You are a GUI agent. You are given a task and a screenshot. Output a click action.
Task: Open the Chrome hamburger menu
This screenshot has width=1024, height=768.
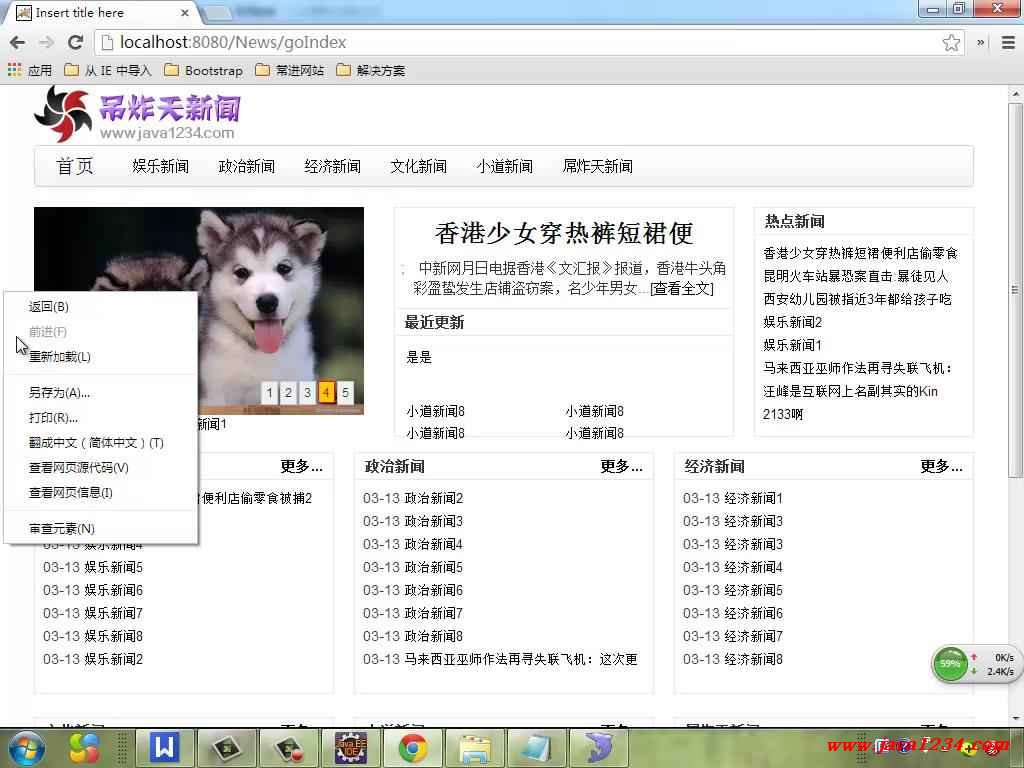(1008, 42)
